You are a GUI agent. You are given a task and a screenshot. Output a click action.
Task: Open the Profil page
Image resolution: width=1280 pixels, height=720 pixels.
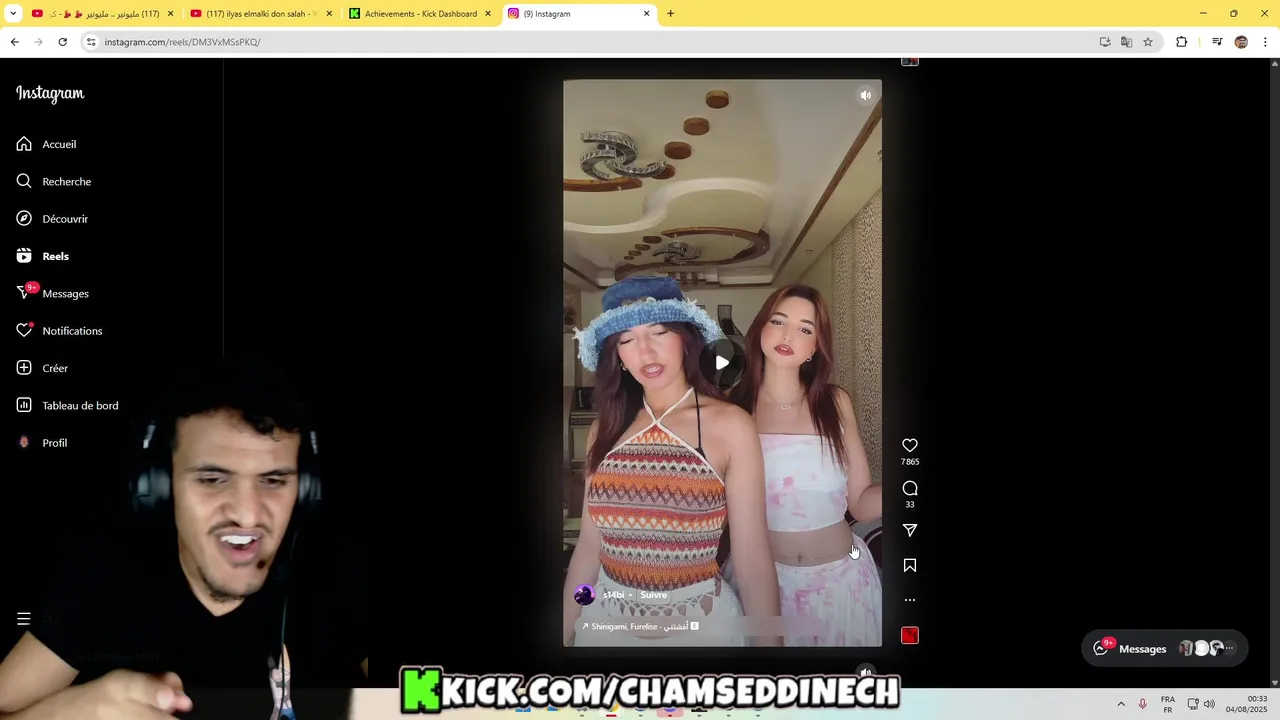click(x=42, y=443)
